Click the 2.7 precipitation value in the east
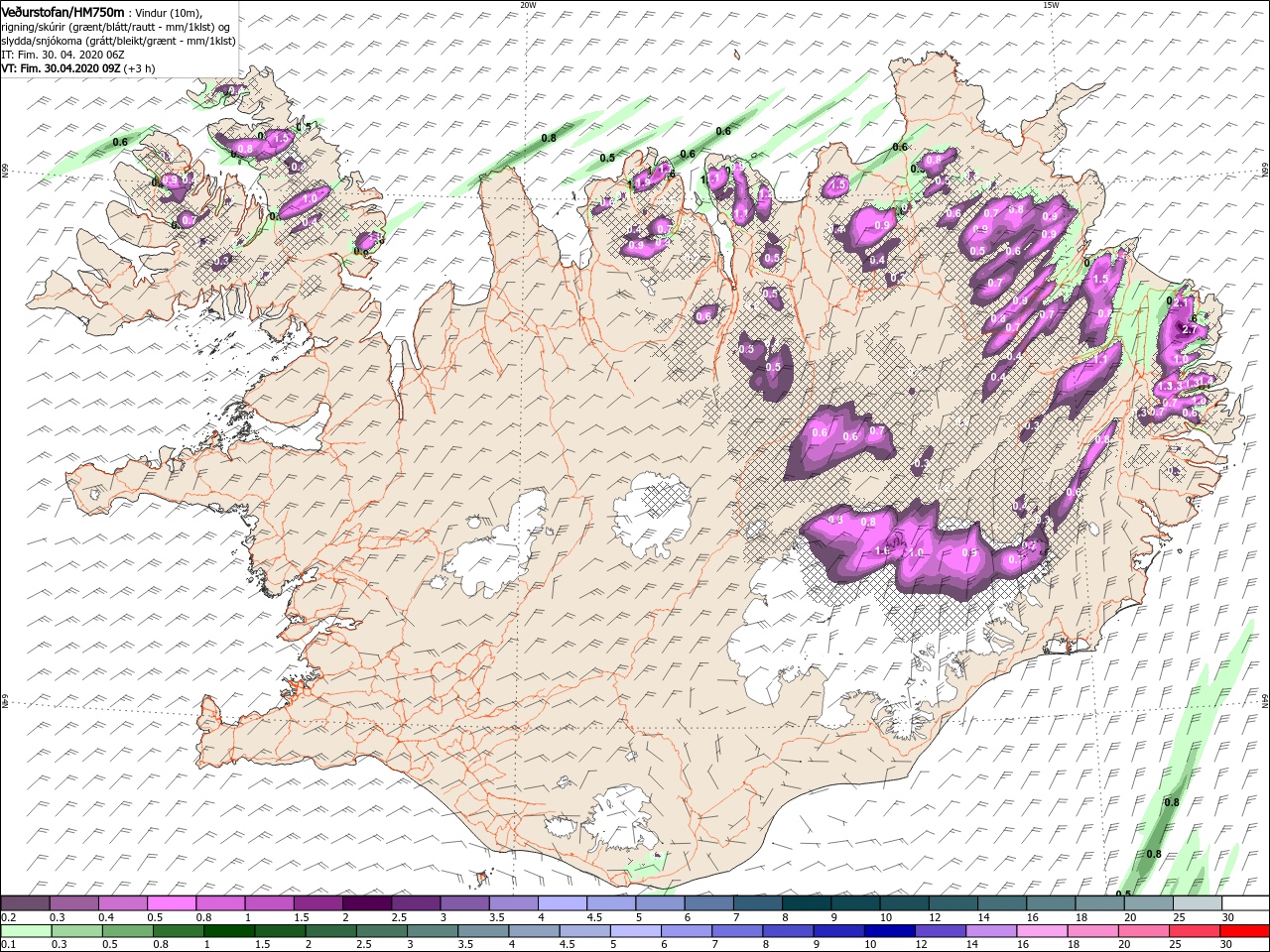The width and height of the screenshot is (1270, 952). pyautogui.click(x=1190, y=329)
